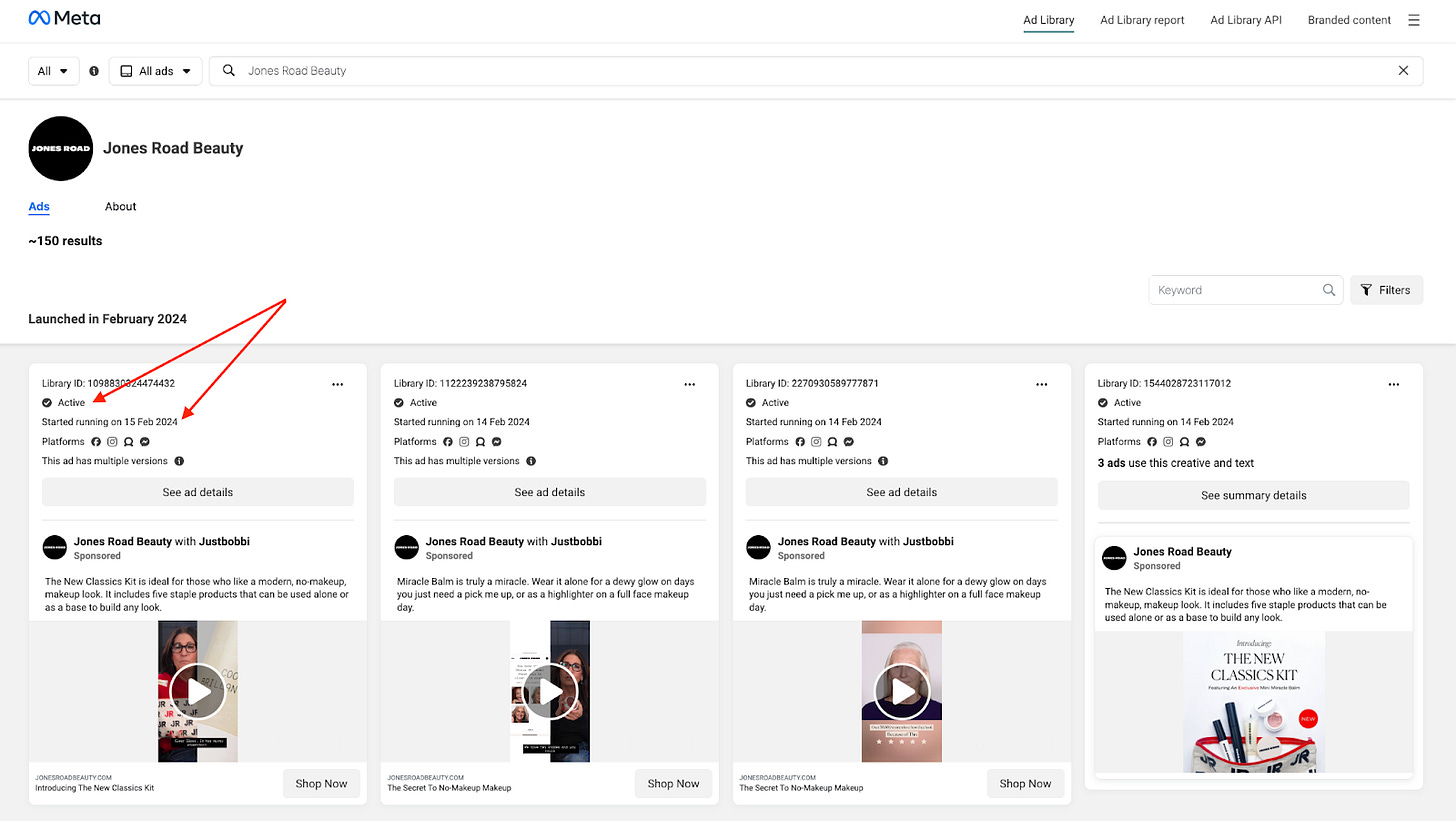
Task: Click Instagram platform icon on ad 1544028723117012
Action: click(x=1169, y=442)
